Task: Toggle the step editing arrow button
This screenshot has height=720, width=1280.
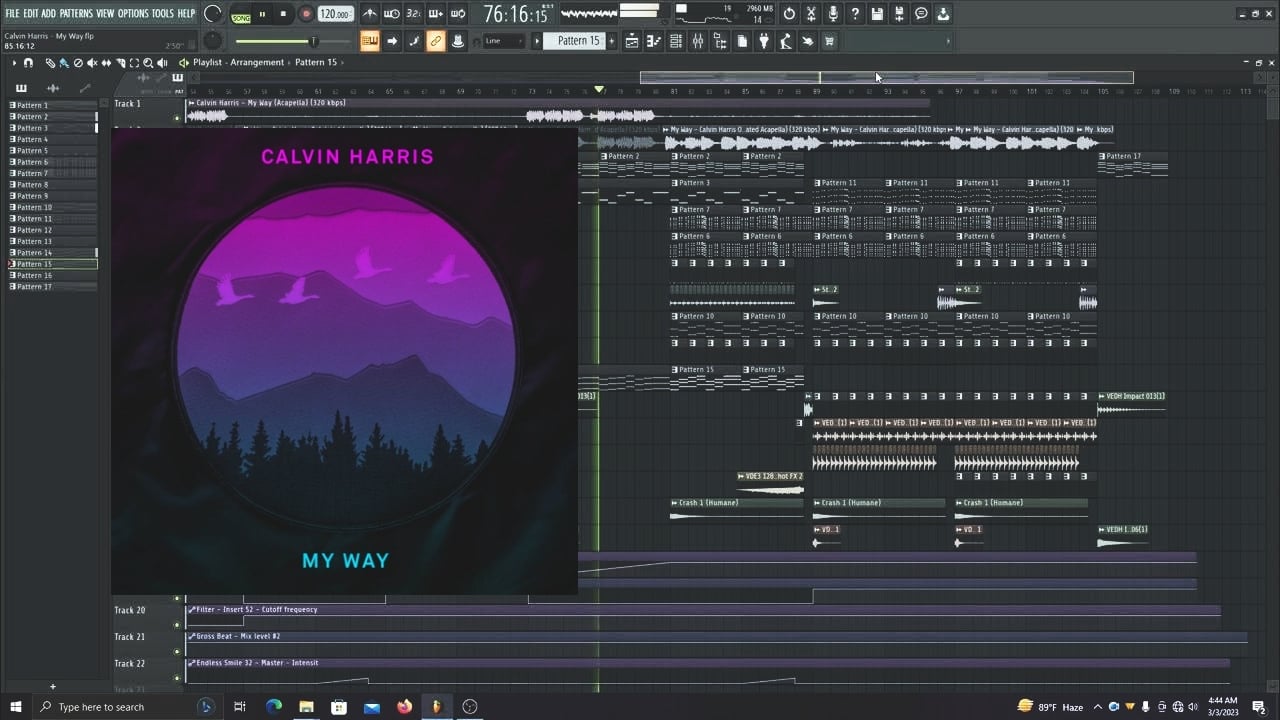Action: 392,41
